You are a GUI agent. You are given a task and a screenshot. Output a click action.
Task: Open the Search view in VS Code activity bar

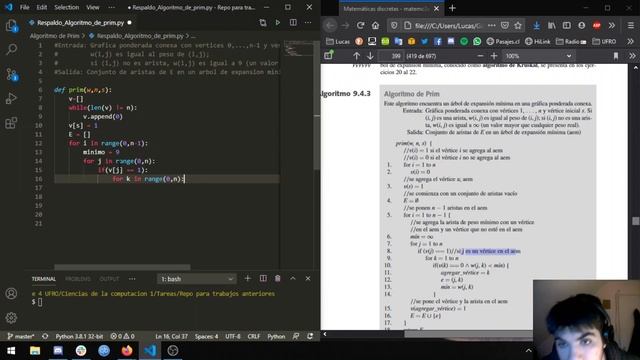click(11, 50)
